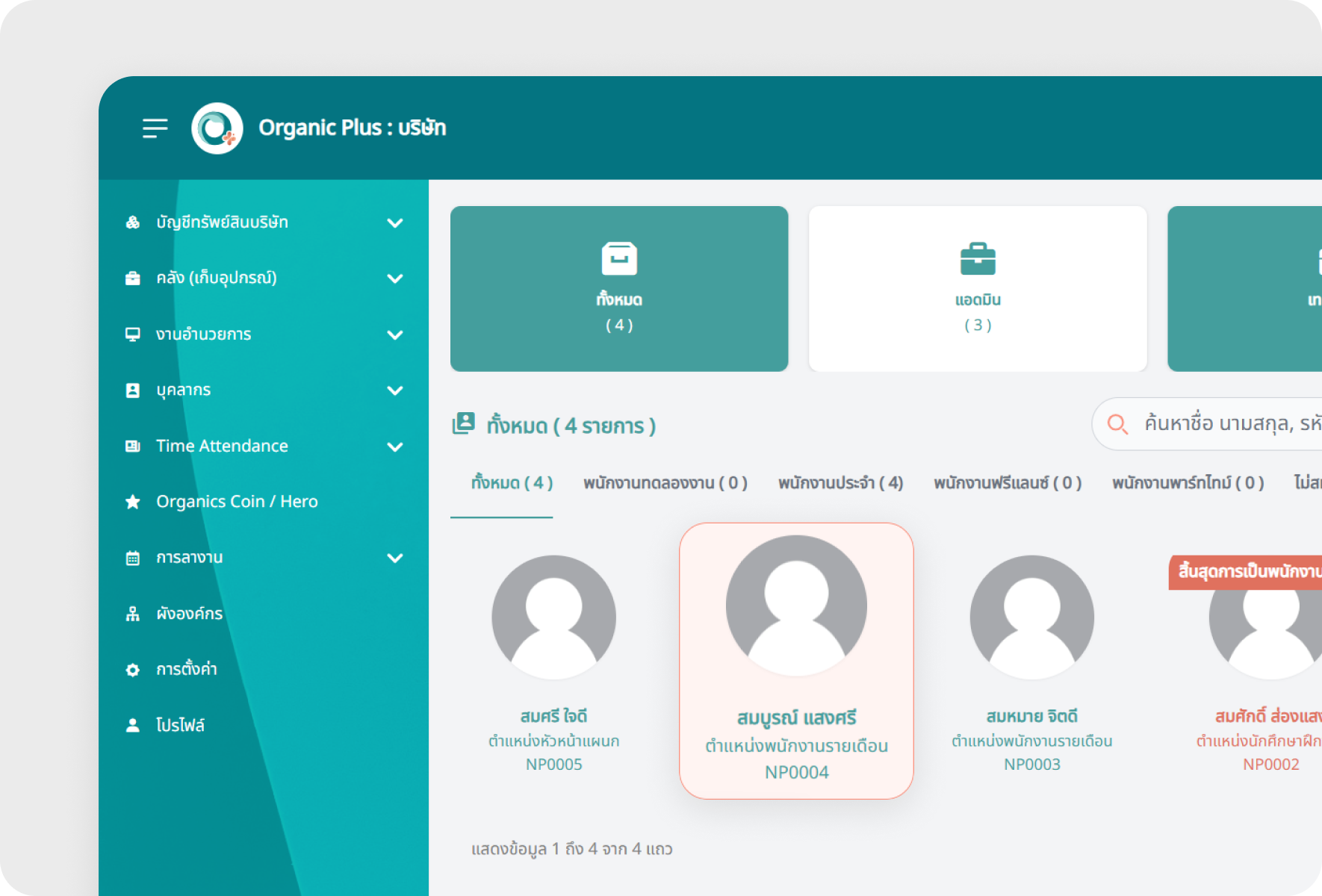
Task: Open the hamburger navigation menu
Action: [155, 128]
